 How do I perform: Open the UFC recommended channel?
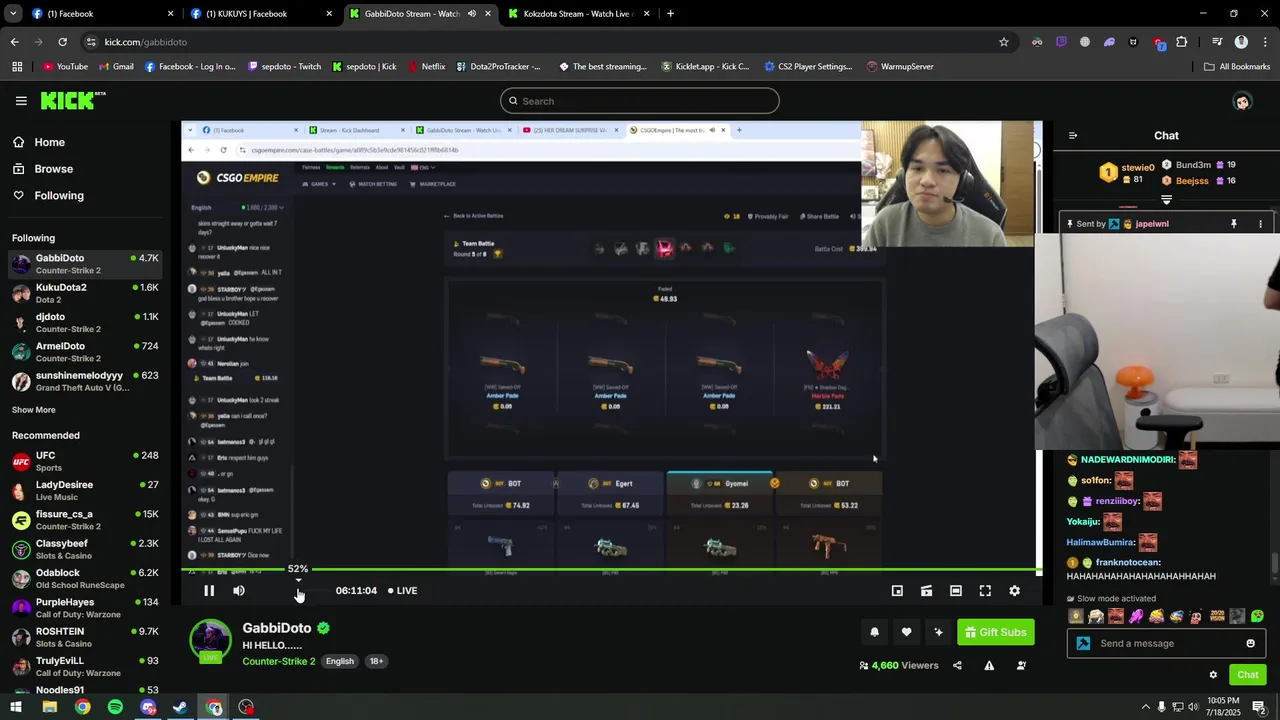85,461
